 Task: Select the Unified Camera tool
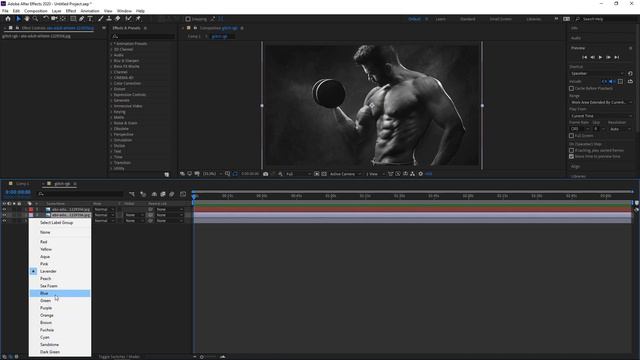54,19
